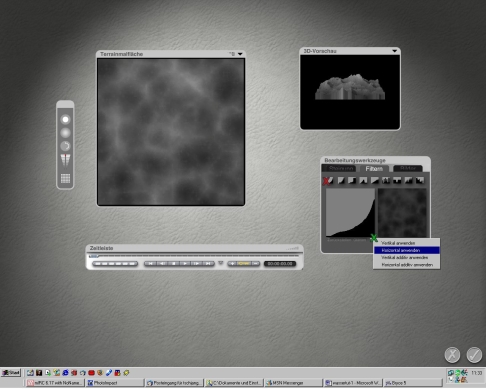
Task: Click the yellow key icon in Zeitleiste
Action: tap(244, 263)
